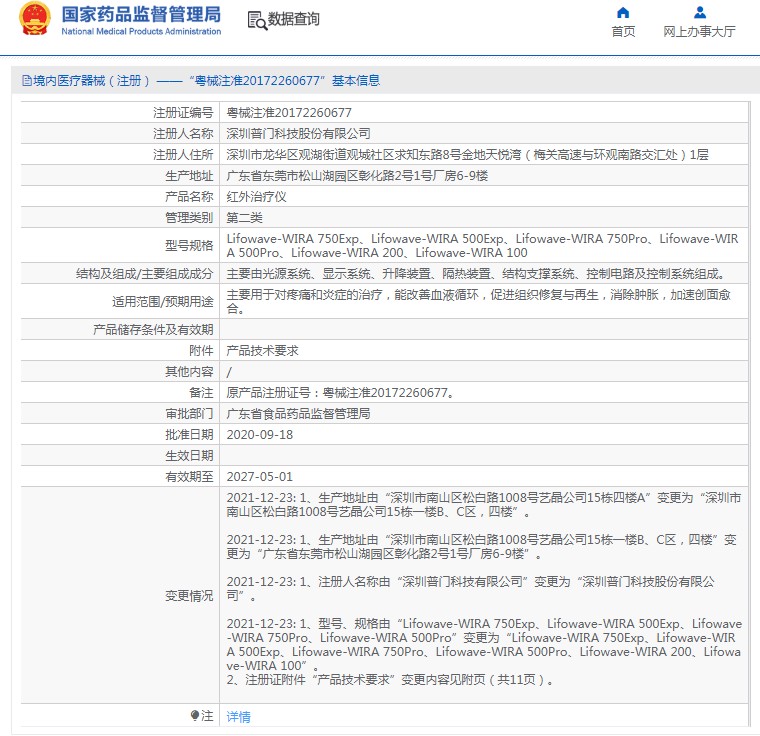Click the 产品名称 label
This screenshot has width=760, height=736.
(189, 196)
